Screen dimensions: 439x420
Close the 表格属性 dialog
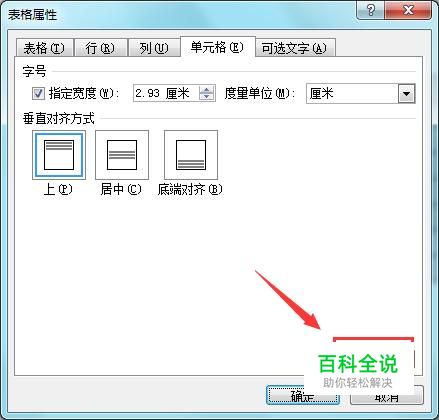[408, 10]
